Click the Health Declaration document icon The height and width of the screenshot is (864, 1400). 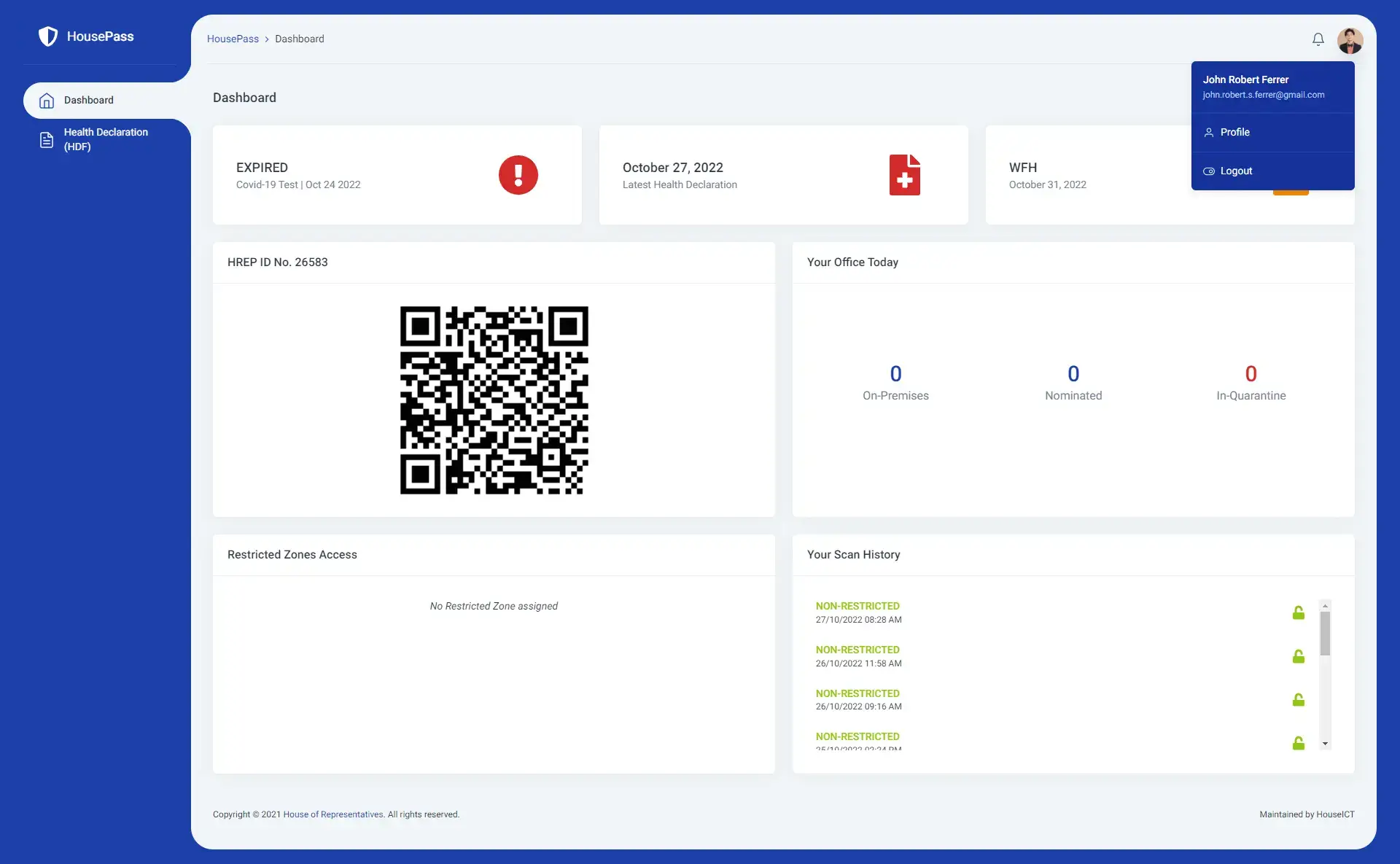(x=47, y=140)
